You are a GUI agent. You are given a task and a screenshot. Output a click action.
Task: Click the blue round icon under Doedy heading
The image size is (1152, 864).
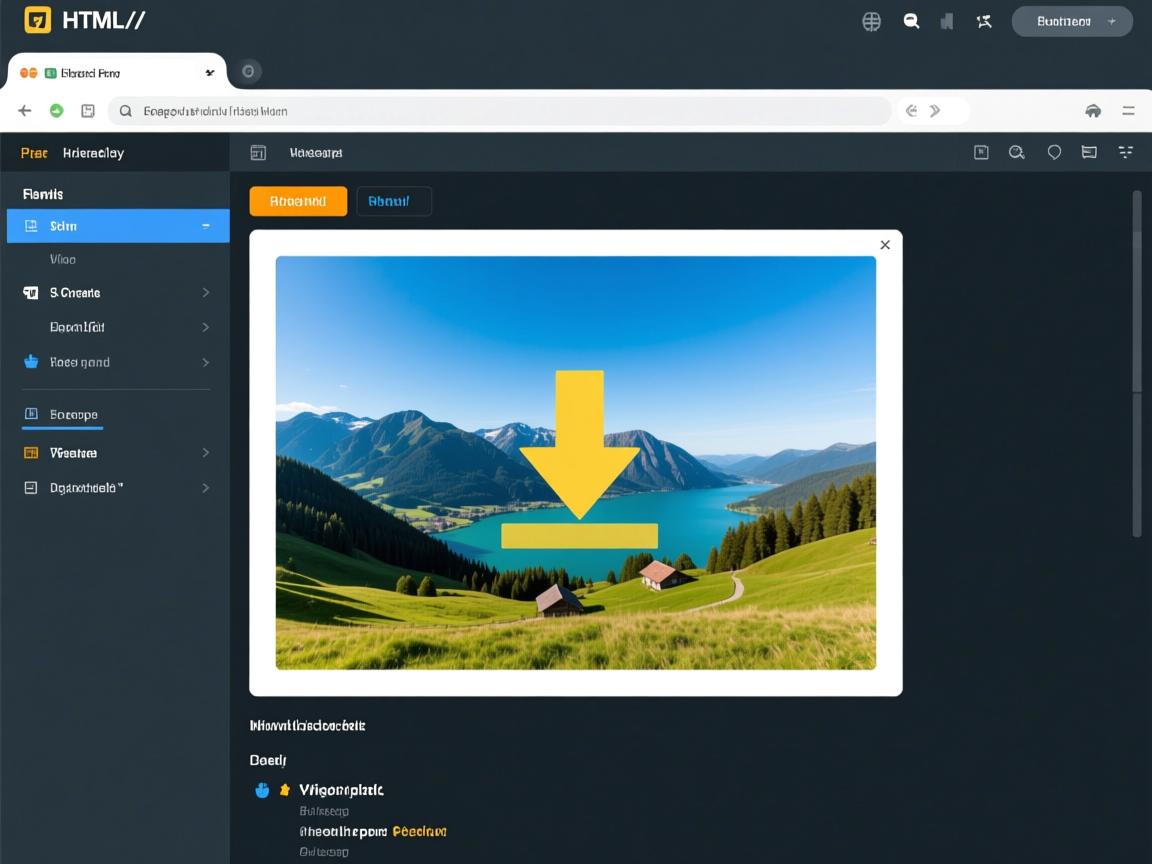coord(263,790)
